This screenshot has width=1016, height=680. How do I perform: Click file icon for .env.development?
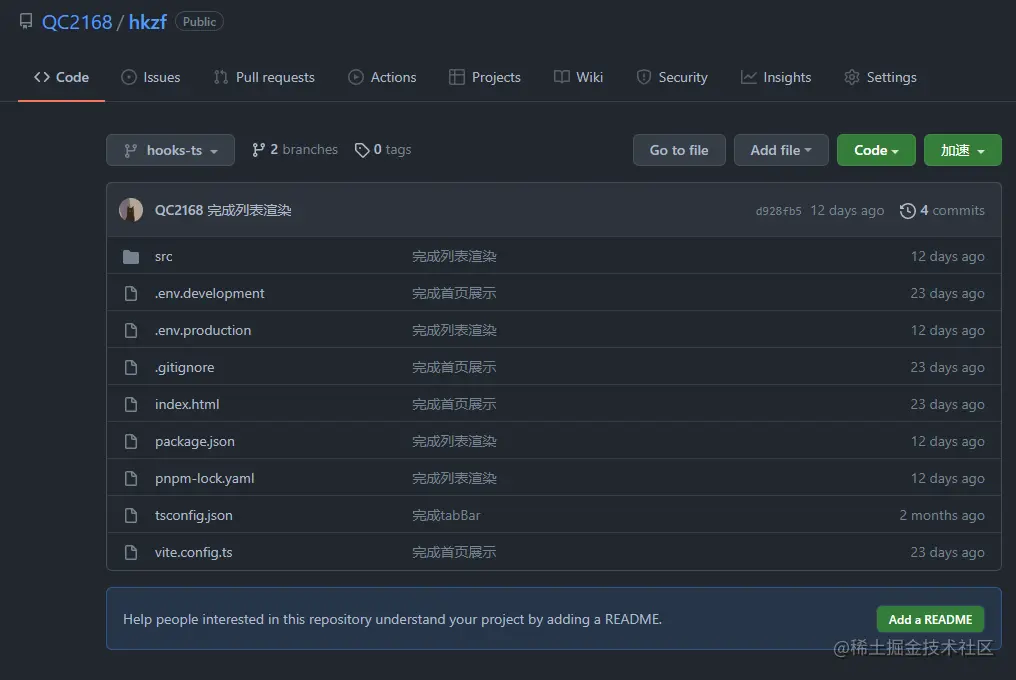tap(131, 294)
